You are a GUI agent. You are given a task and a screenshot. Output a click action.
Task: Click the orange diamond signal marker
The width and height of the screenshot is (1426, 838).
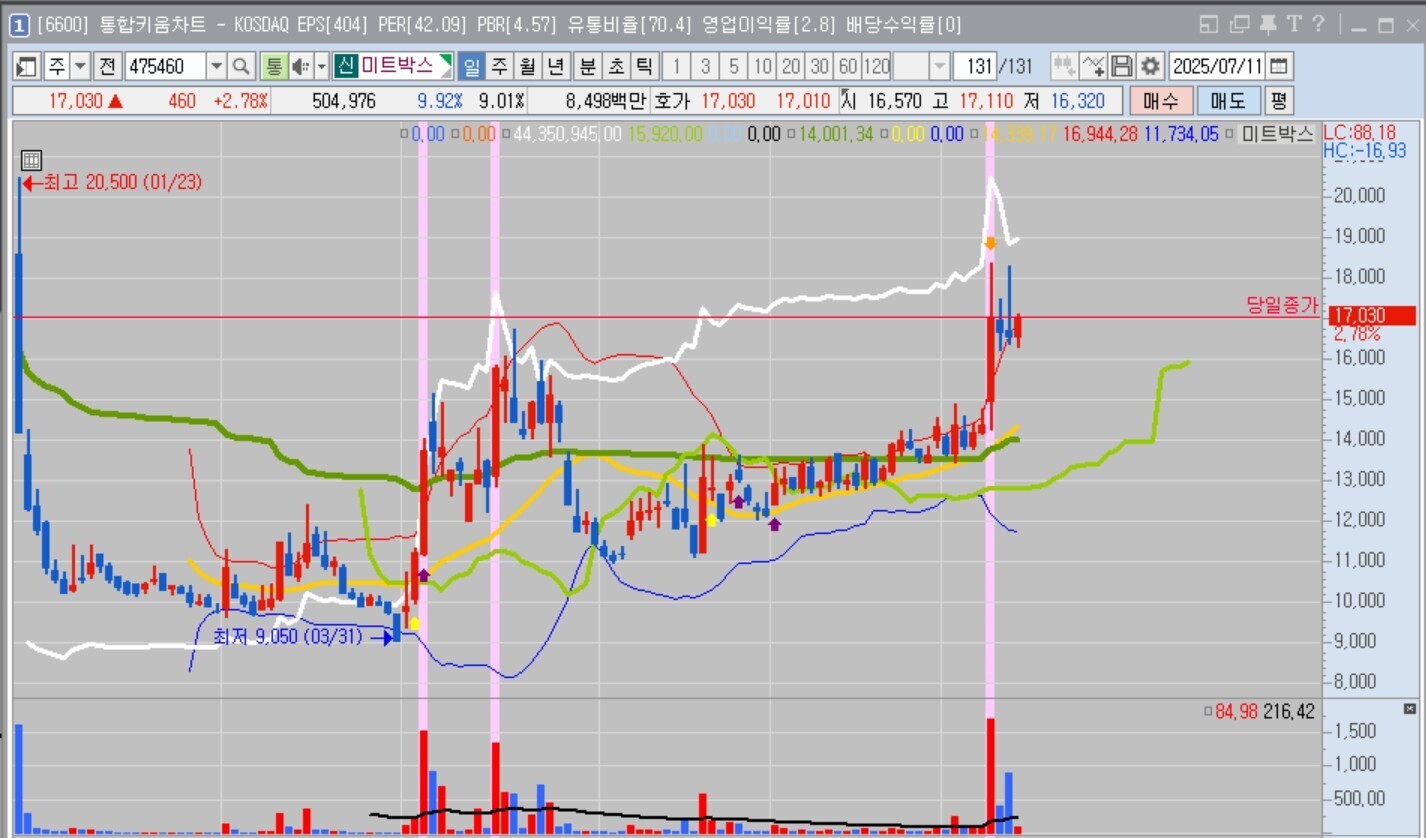(x=990, y=243)
